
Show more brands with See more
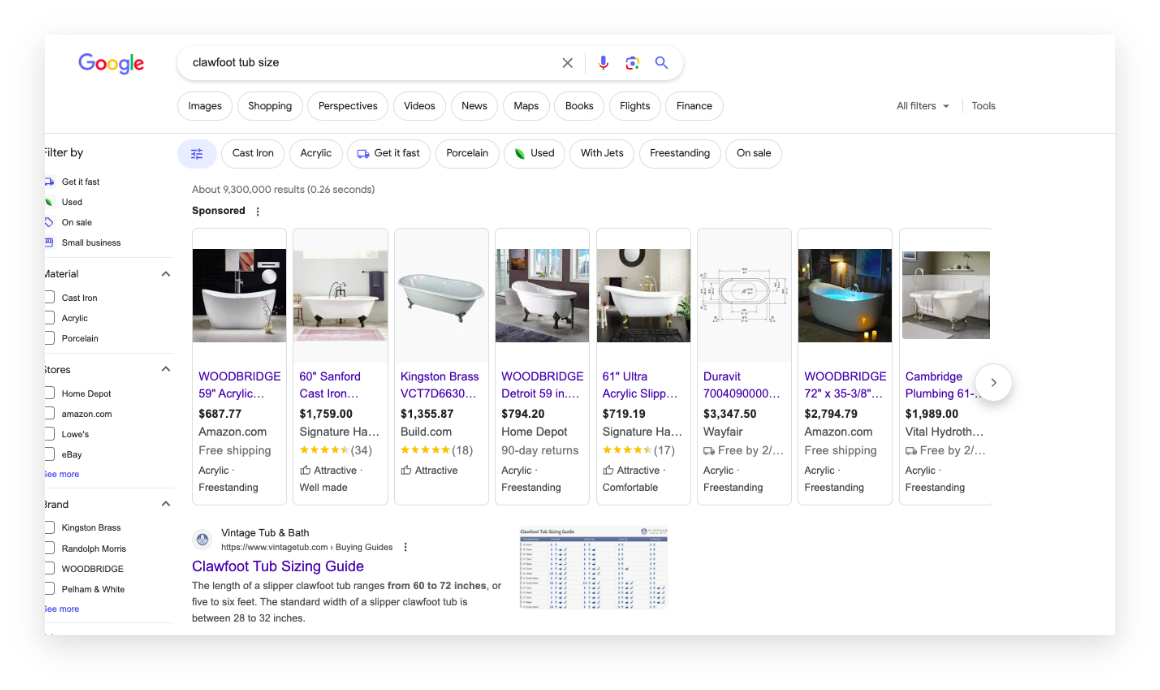tap(61, 609)
